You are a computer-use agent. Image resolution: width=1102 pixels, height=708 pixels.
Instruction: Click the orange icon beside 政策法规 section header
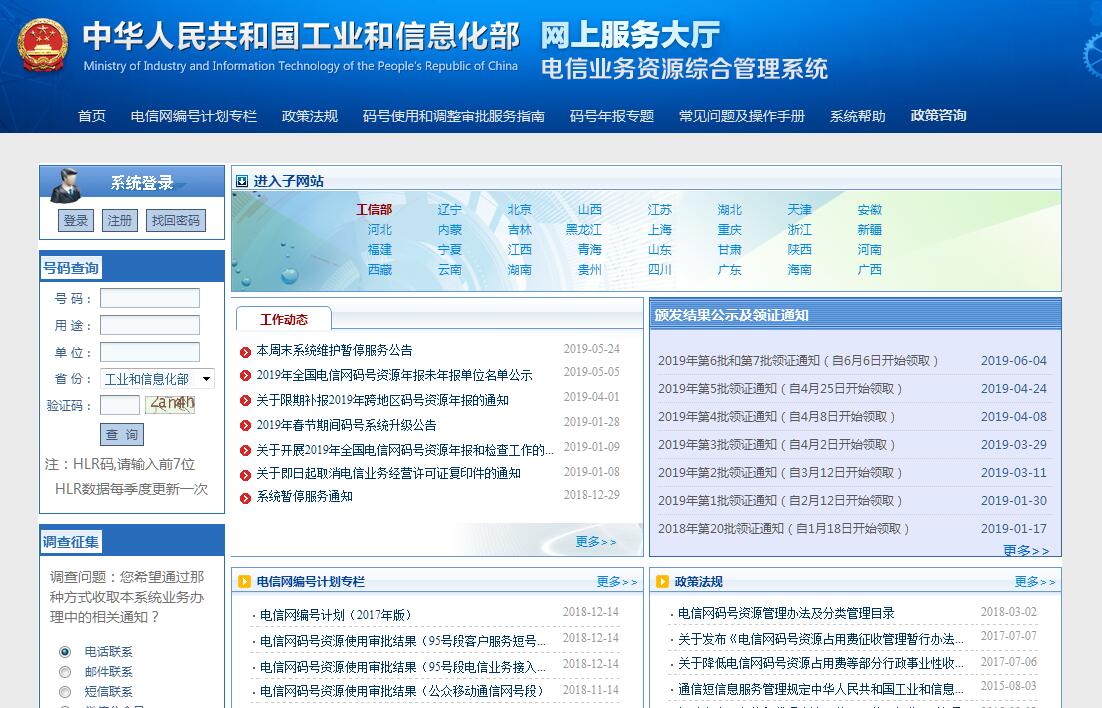(x=662, y=582)
